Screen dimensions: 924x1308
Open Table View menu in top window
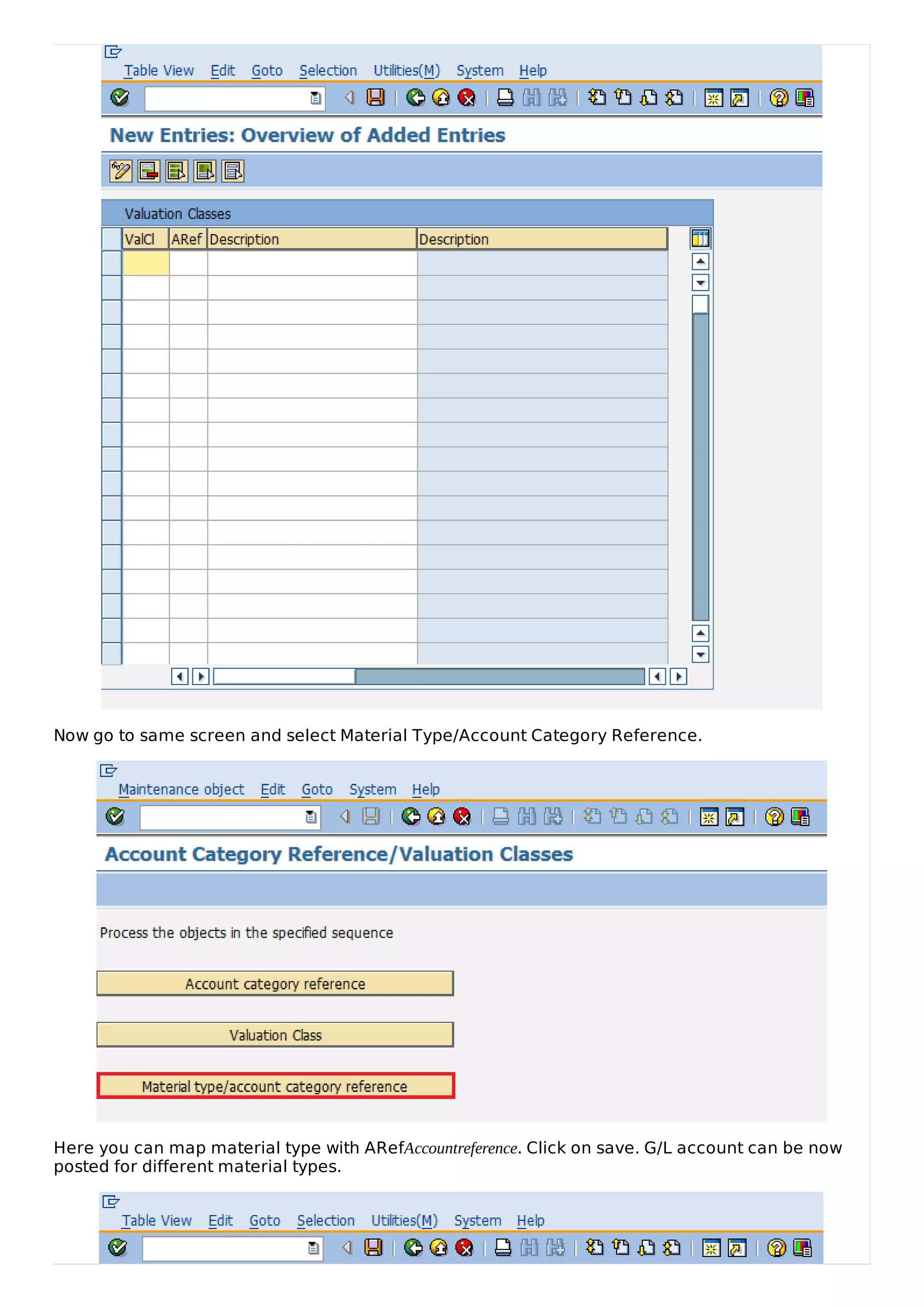click(159, 71)
